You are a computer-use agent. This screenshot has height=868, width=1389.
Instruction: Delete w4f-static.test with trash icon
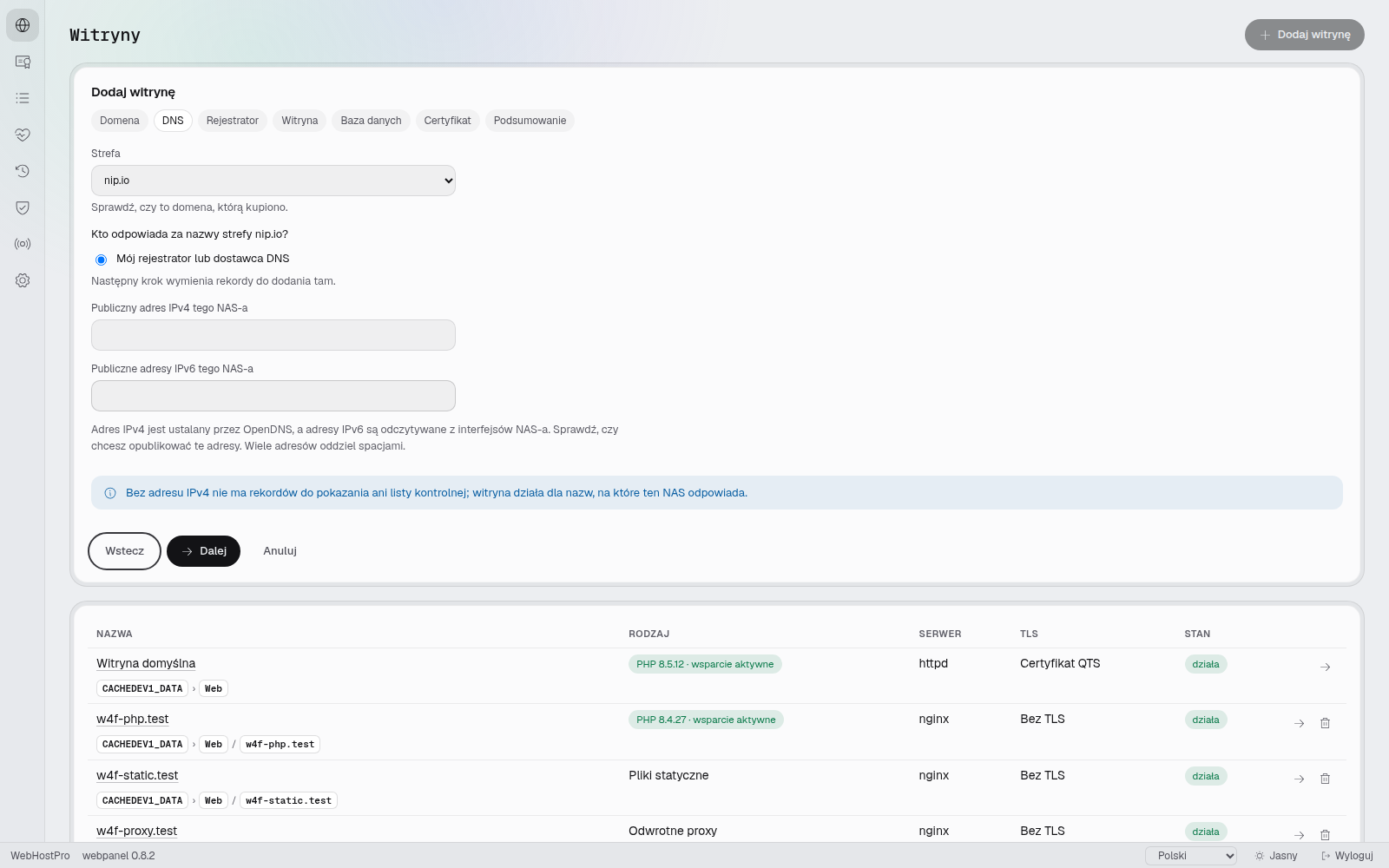pyautogui.click(x=1325, y=779)
